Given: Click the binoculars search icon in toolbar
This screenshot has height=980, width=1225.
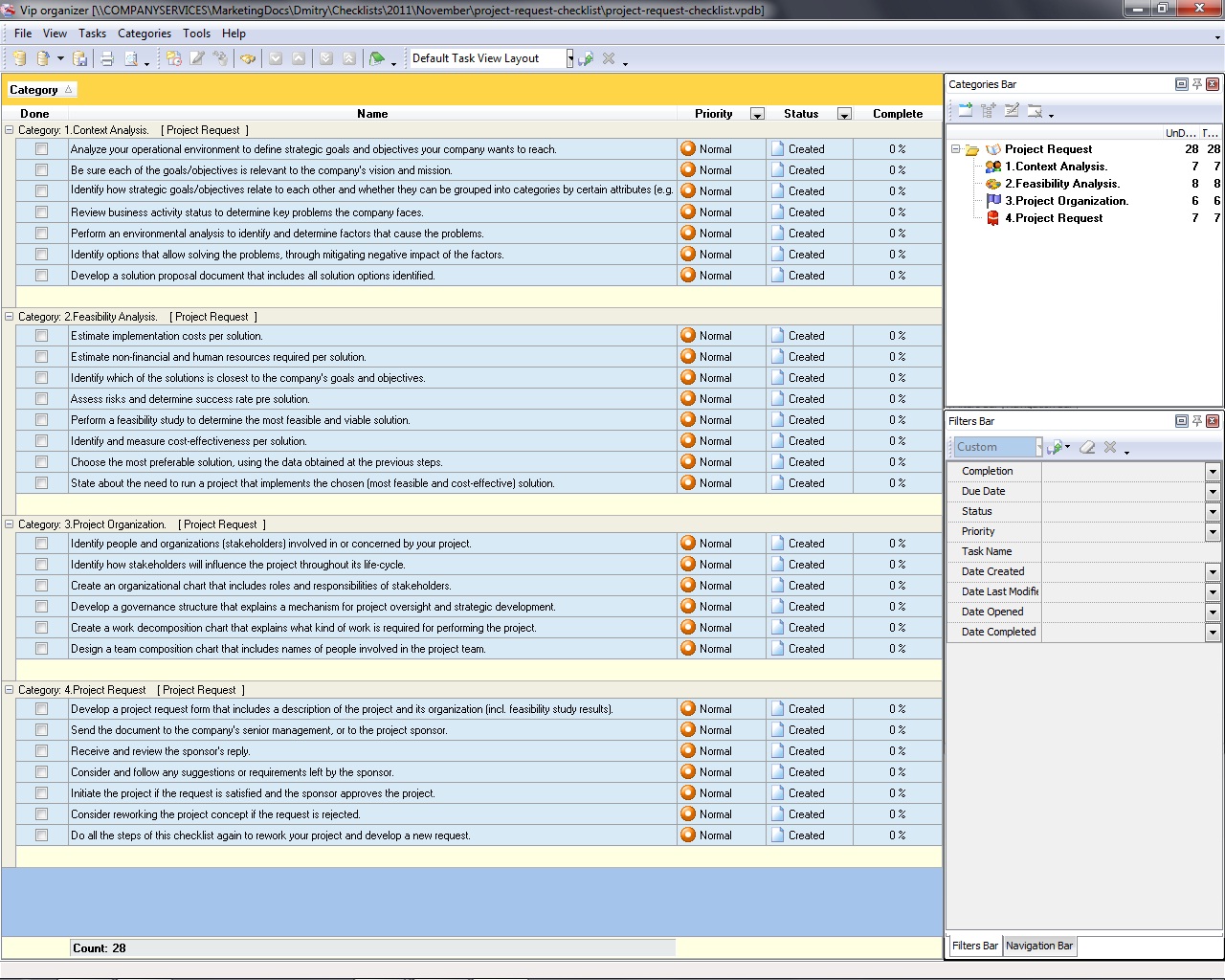Looking at the screenshot, I should coord(248,59).
